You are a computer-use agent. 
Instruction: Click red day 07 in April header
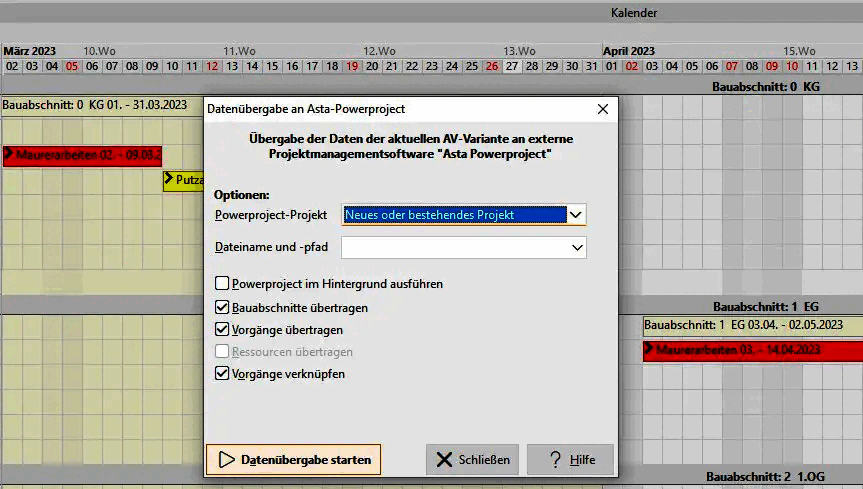click(x=731, y=66)
